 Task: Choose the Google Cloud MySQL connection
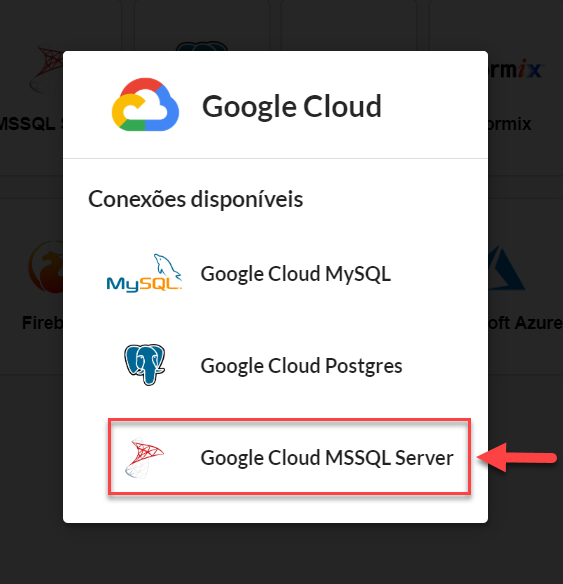coord(249,274)
